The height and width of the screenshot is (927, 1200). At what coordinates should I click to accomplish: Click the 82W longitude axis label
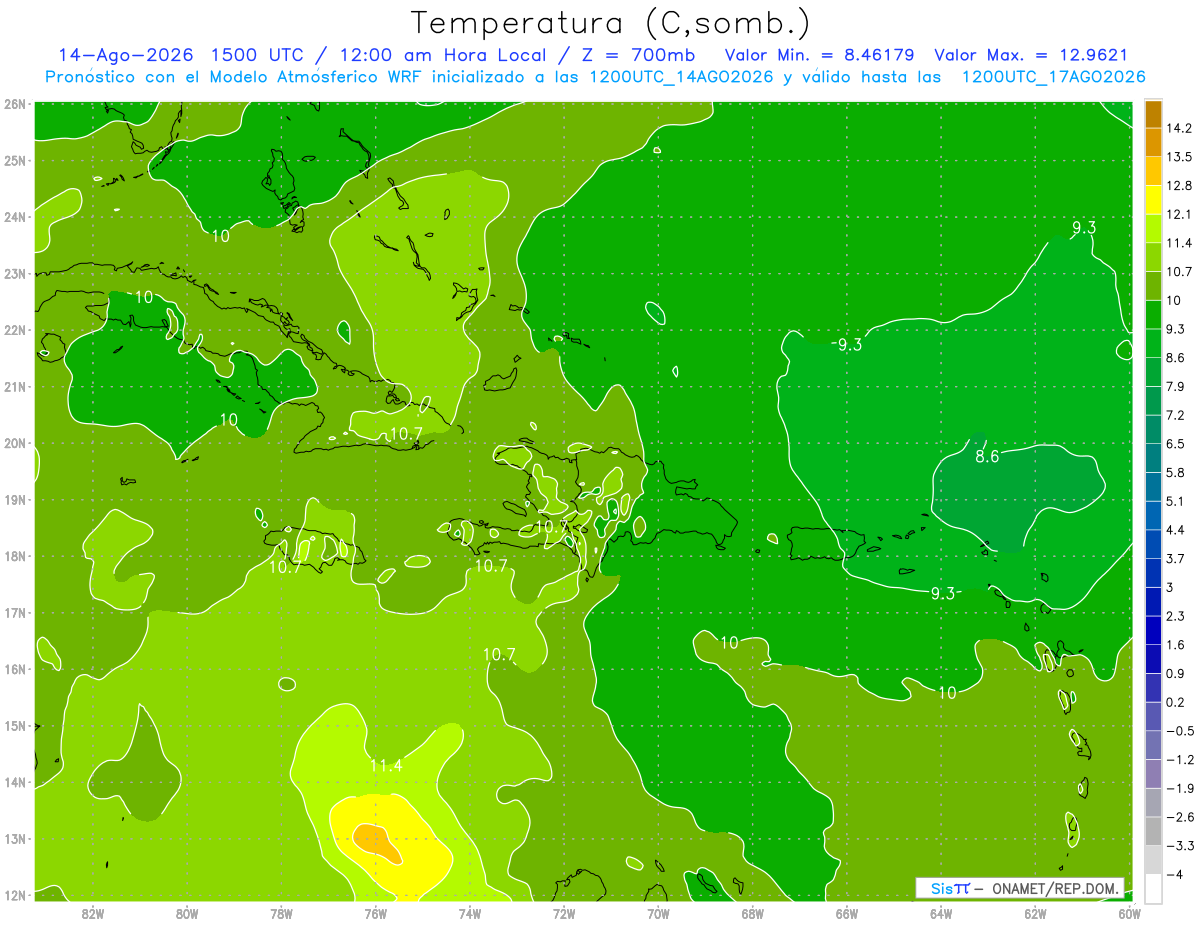tap(93, 913)
